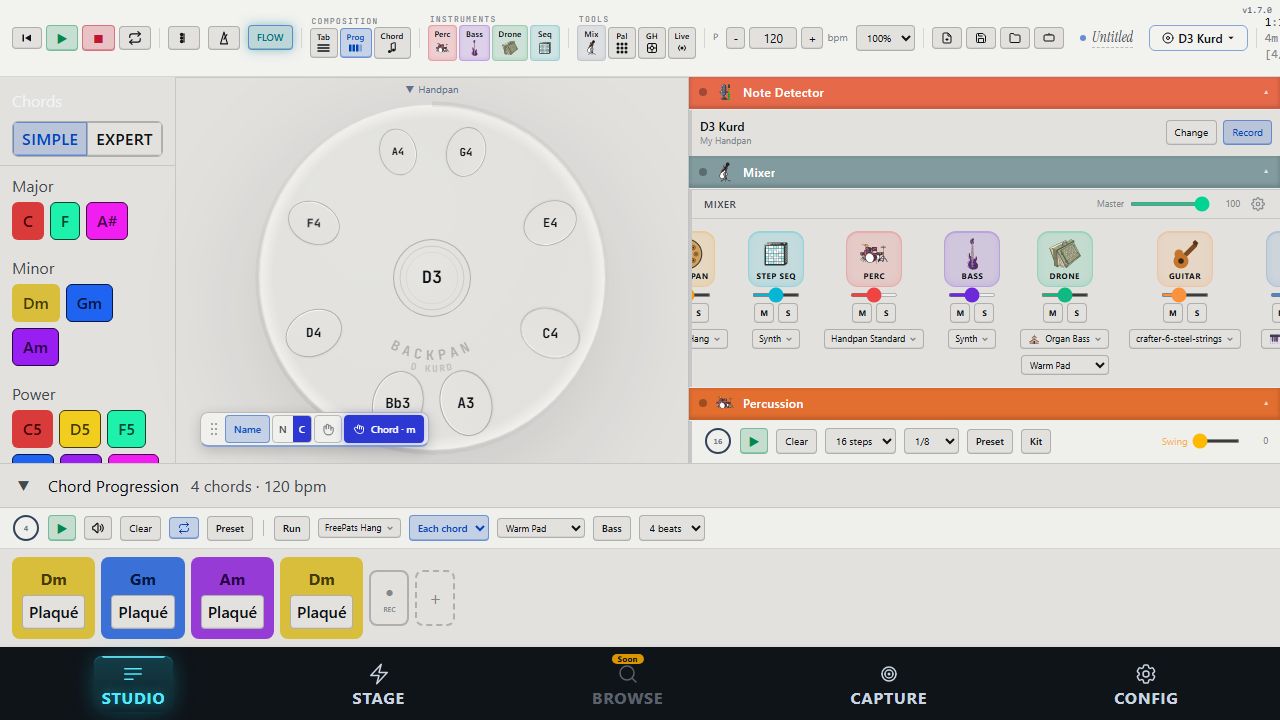
Task: Select the N option in the handpan toolbar
Action: 282,429
